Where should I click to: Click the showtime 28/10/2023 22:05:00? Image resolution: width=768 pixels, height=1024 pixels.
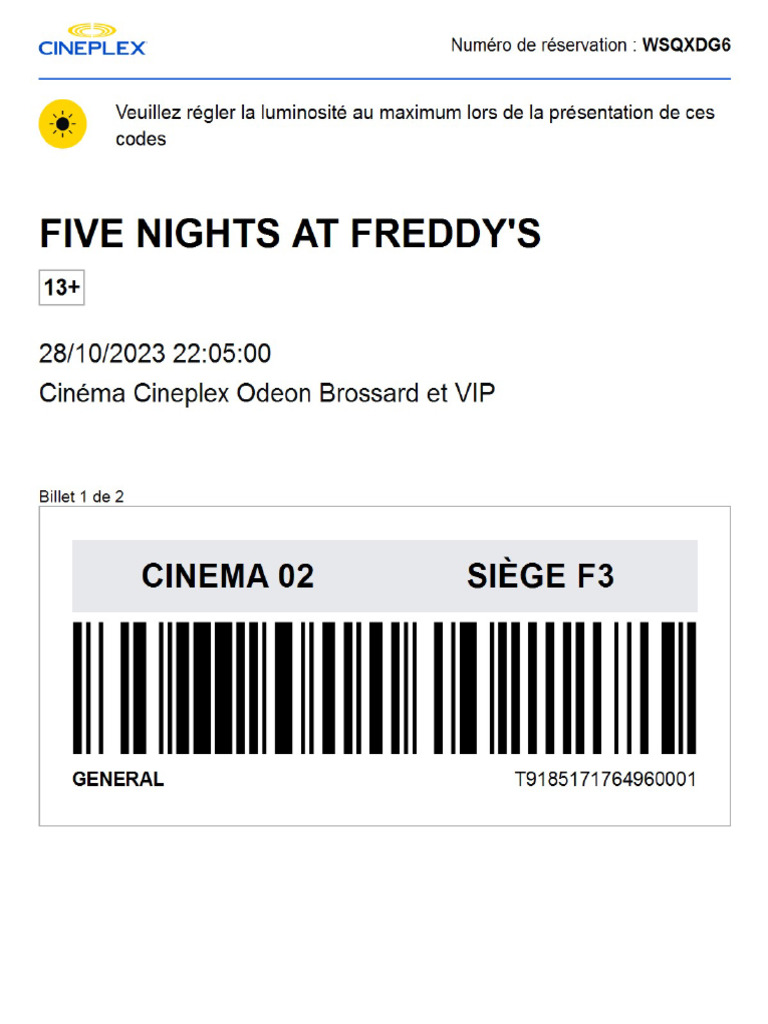coord(155,353)
